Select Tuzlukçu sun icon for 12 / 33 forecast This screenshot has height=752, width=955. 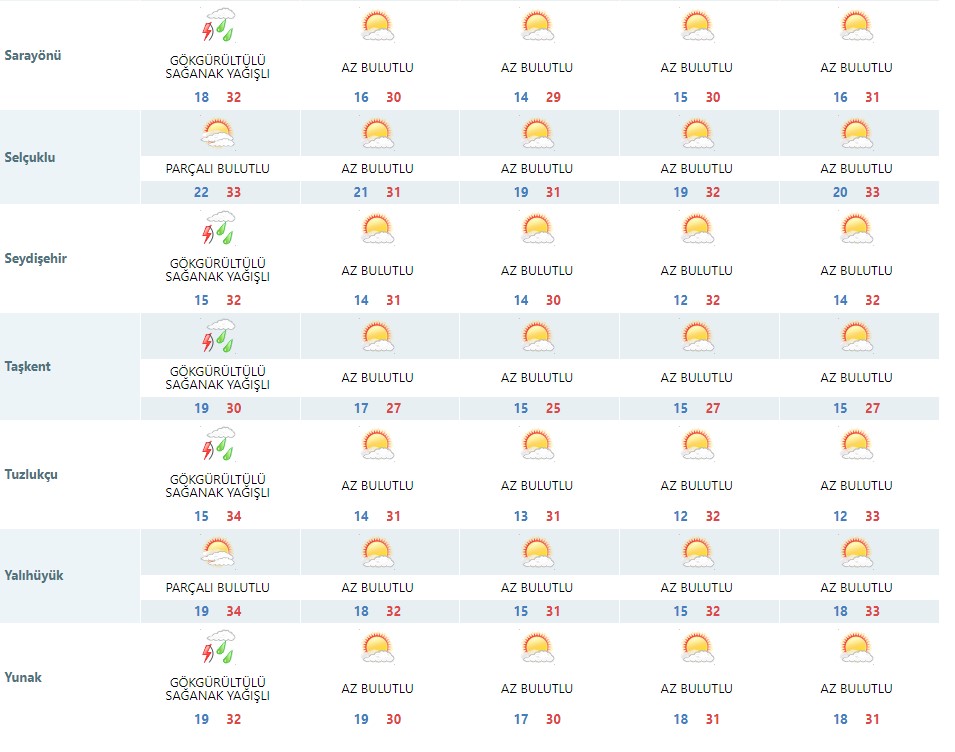(x=856, y=445)
